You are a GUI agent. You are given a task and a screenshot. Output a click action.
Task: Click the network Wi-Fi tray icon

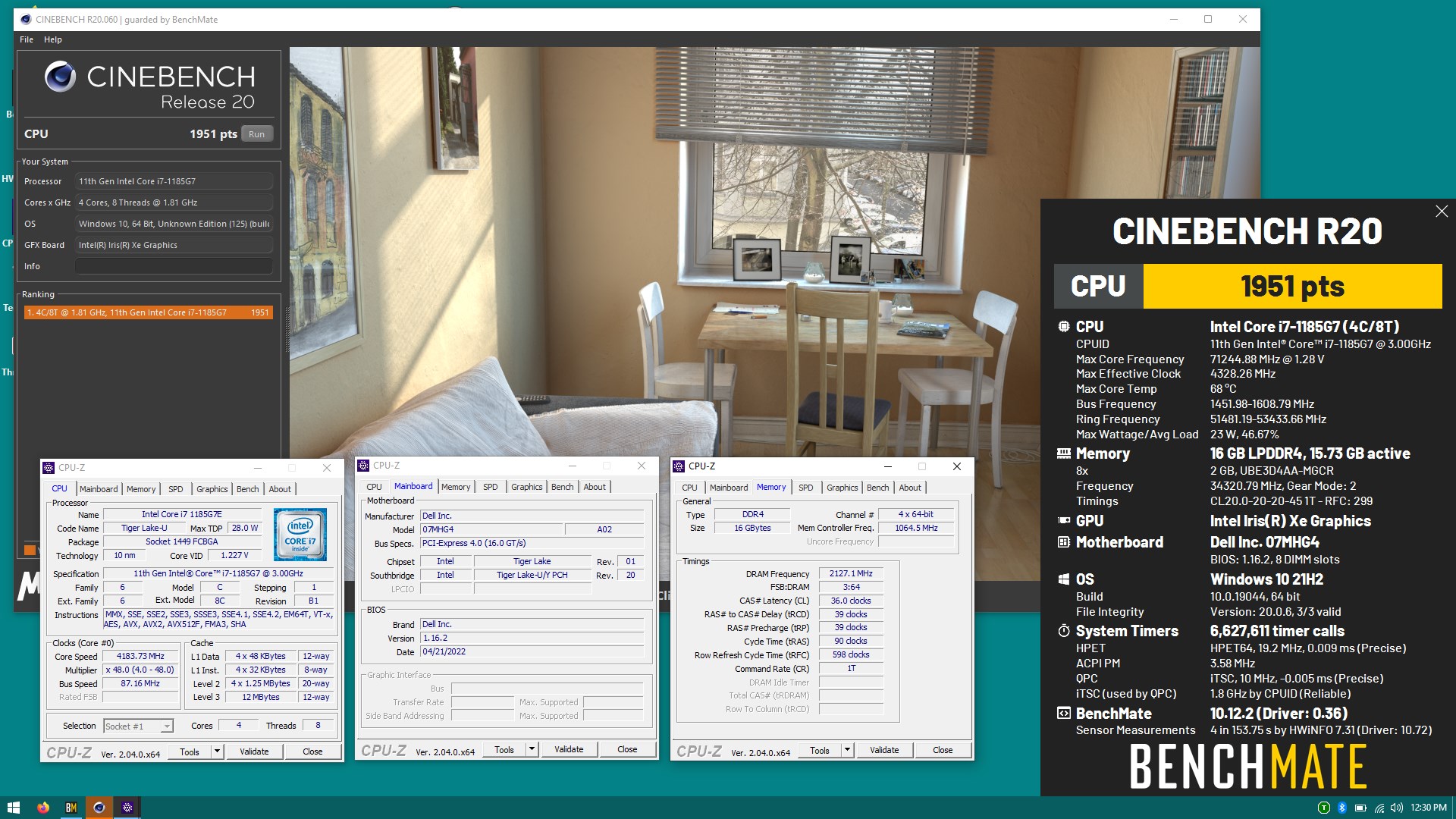[x=1379, y=808]
